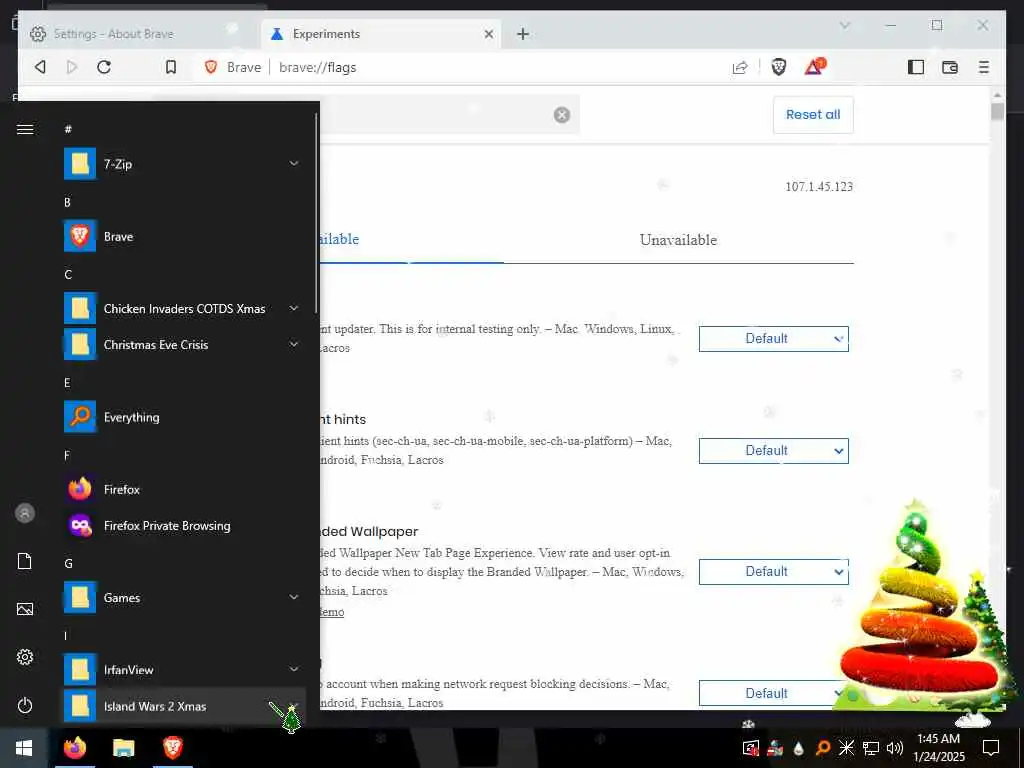Screen dimensions: 1024x768
Task: Expand the Christmas Eve Crisis folder
Action: point(183,344)
